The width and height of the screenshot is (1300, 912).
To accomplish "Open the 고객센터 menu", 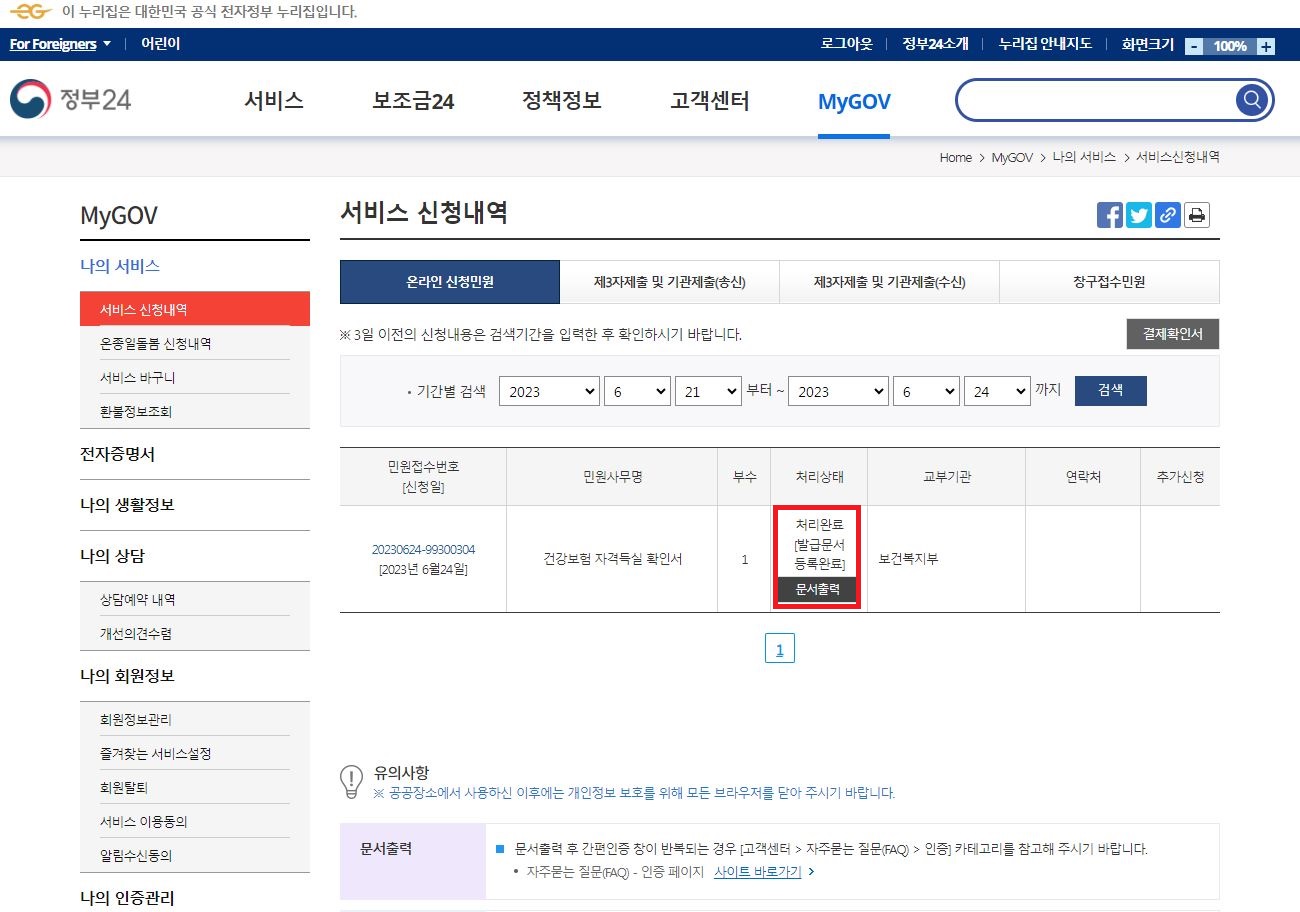I will tap(708, 100).
